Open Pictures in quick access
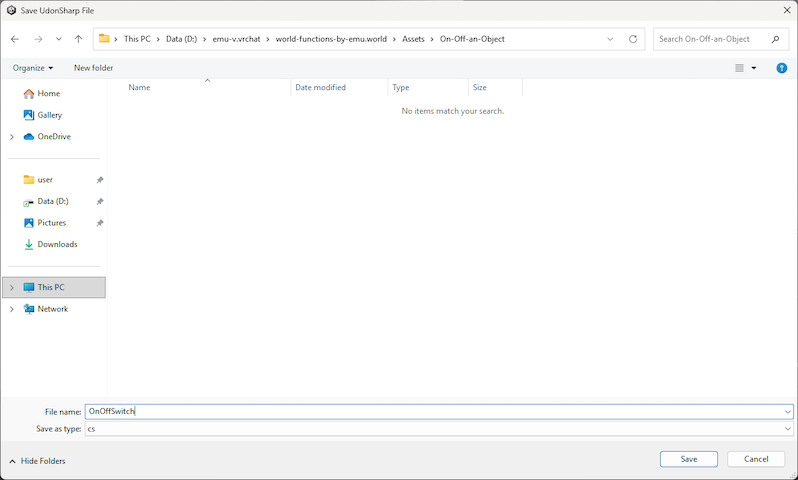Image resolution: width=798 pixels, height=480 pixels. point(51,223)
